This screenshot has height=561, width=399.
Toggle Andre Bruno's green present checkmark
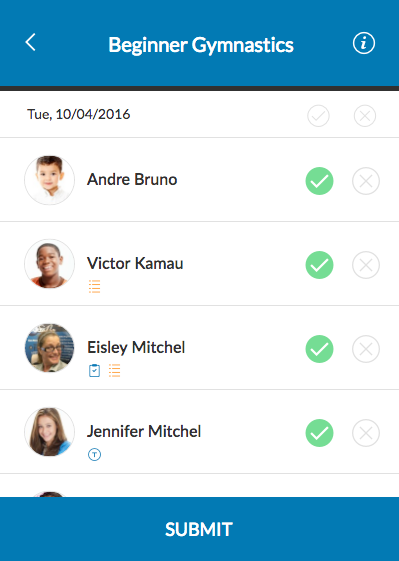[x=320, y=181]
